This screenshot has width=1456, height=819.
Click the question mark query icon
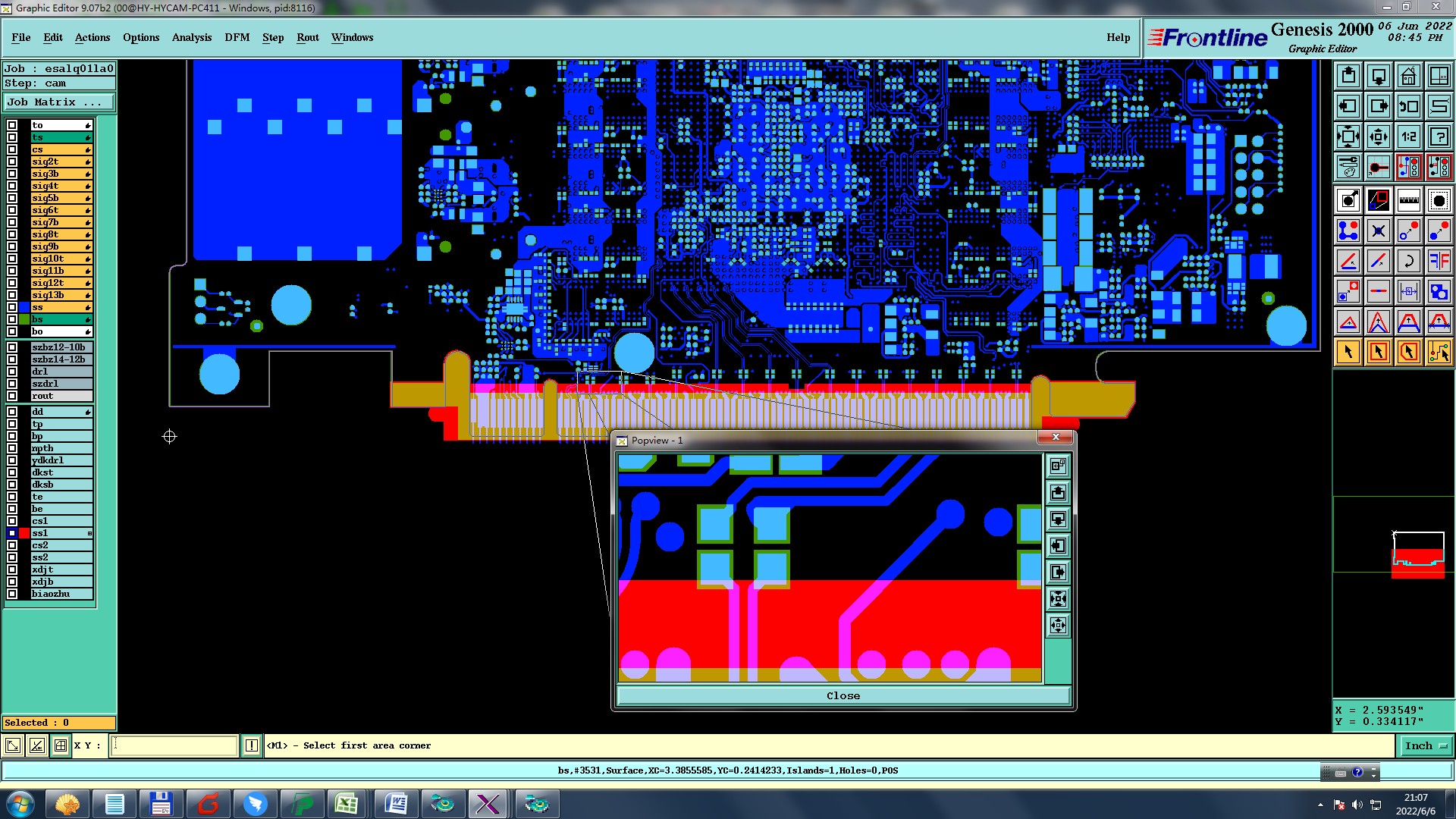pyautogui.click(x=1439, y=136)
